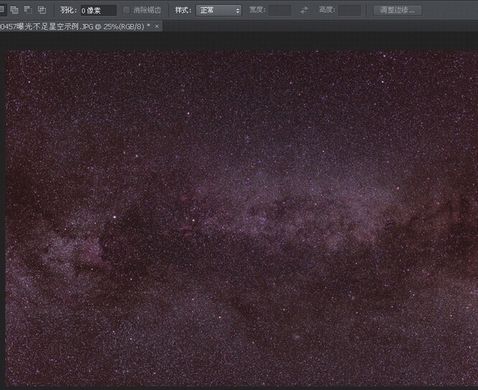The image size is (478, 390).
Task: Click the bright star beside the red nebula
Action: click(x=193, y=220)
